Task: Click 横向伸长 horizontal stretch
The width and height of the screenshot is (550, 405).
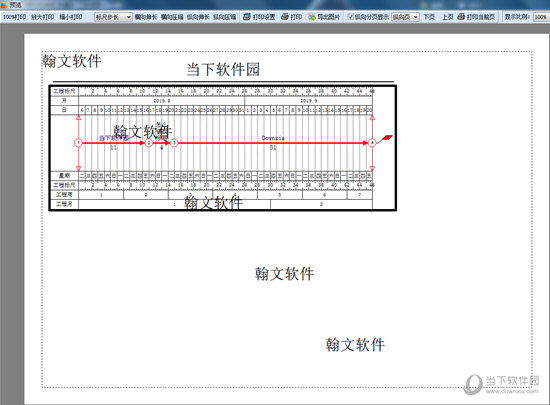Action: (146, 17)
